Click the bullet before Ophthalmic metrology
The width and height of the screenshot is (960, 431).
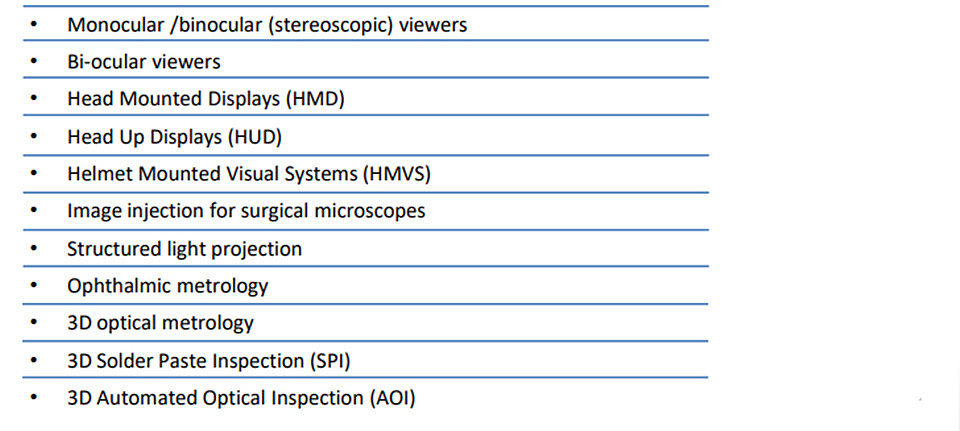[x=34, y=286]
